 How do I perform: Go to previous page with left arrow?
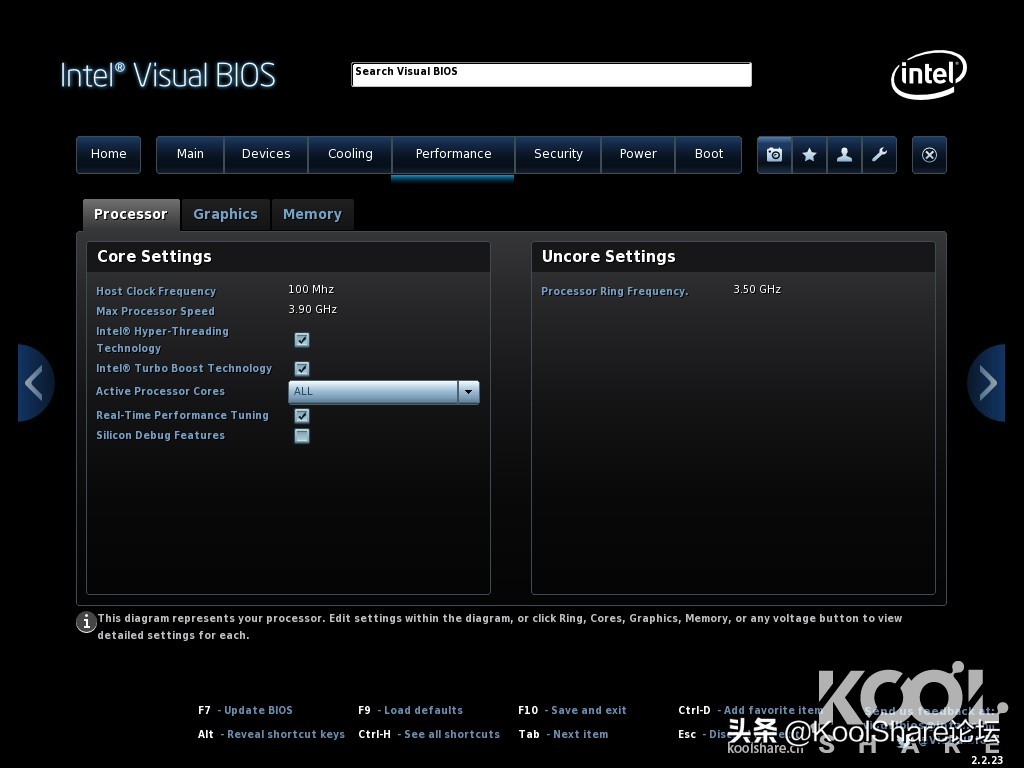coord(35,383)
